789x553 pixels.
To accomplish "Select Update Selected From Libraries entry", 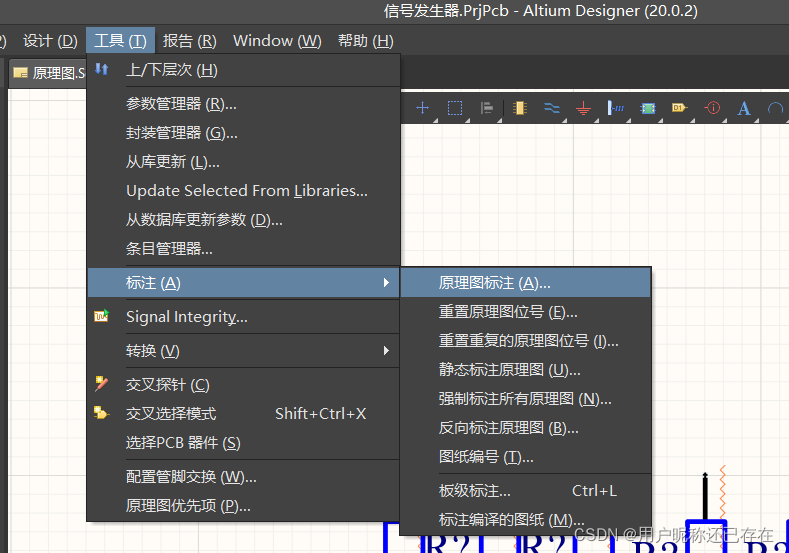I will click(244, 191).
